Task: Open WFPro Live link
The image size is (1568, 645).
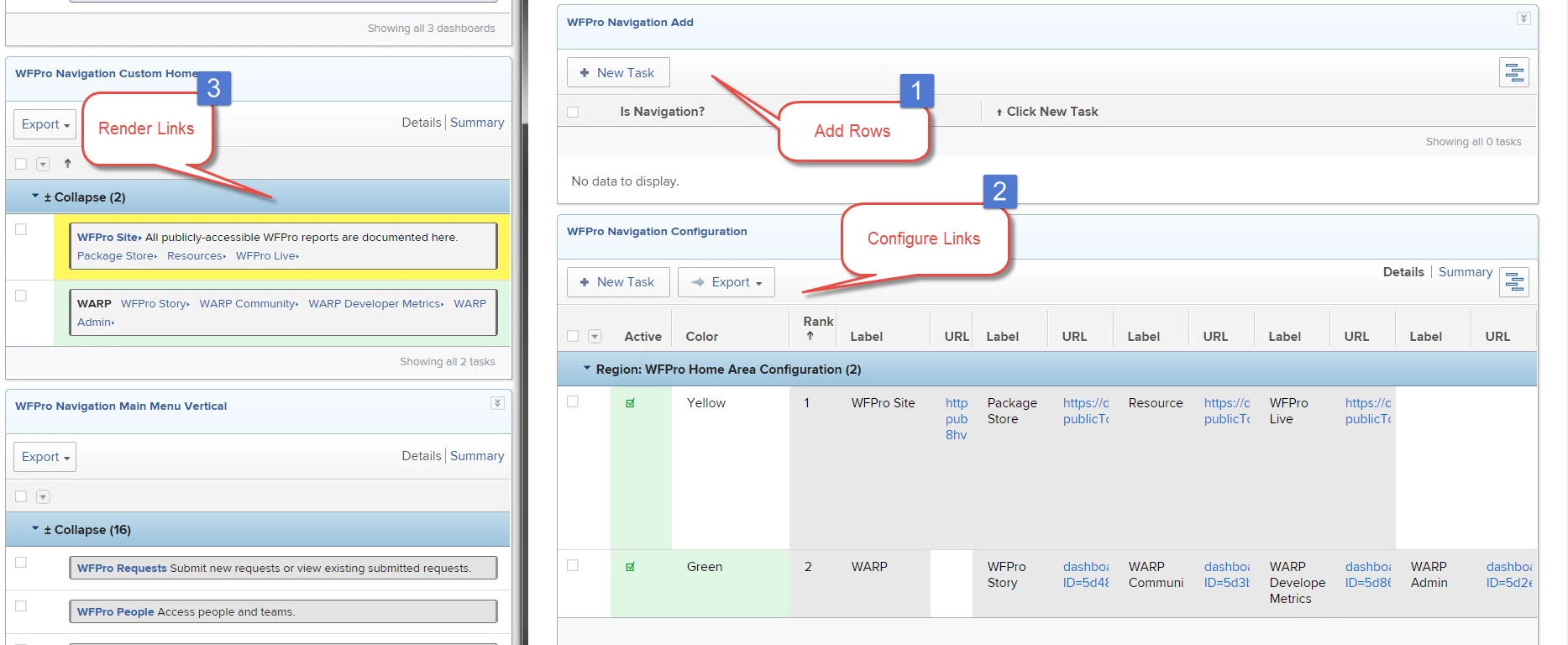Action: coord(267,256)
